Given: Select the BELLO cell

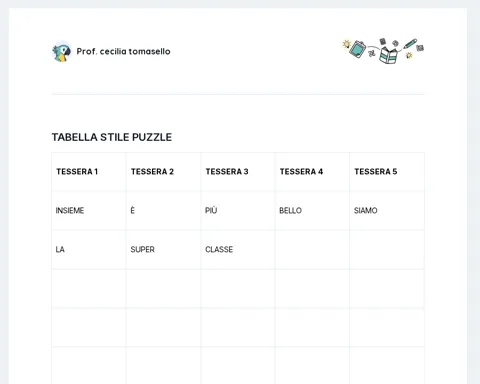Looking at the screenshot, I should (312, 211).
